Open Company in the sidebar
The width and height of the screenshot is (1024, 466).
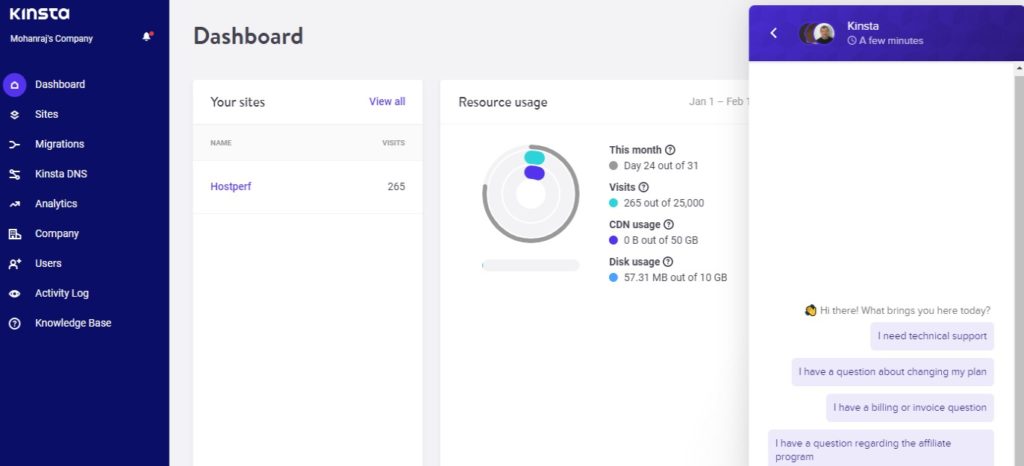(x=57, y=234)
